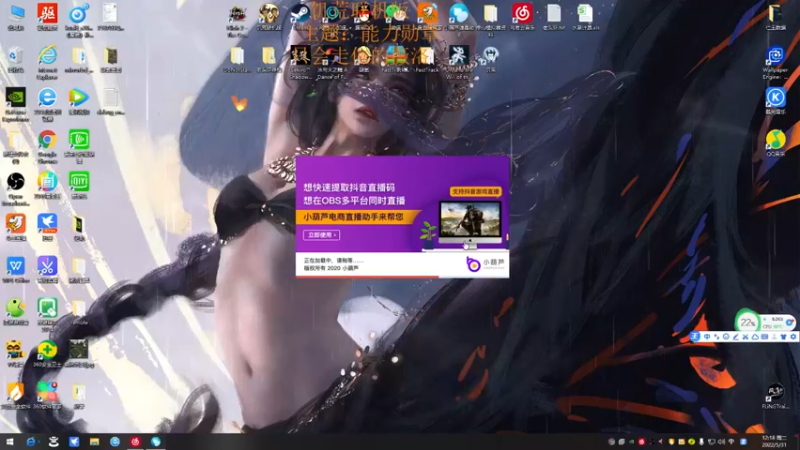
Task: Open the game screenshot image file thumbnail
Action: 79,354
